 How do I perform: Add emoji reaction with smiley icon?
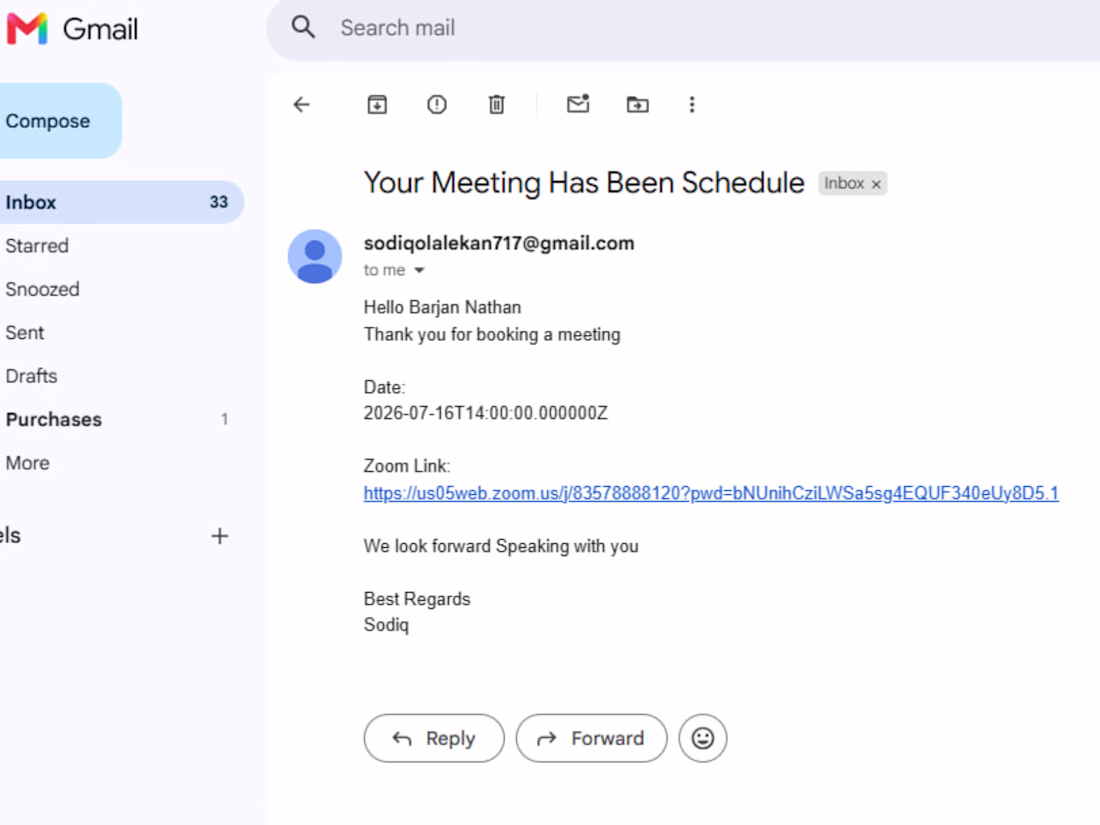coord(702,738)
